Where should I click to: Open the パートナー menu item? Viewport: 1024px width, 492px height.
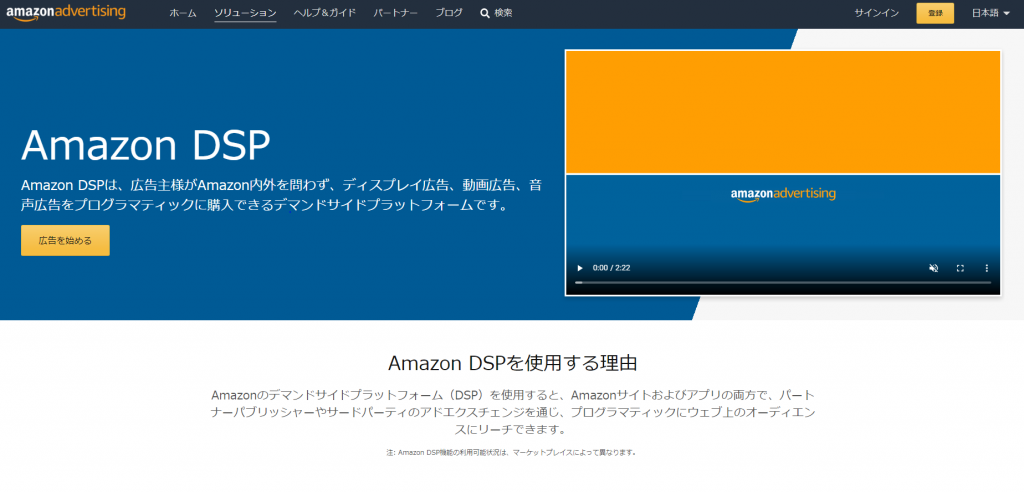click(396, 13)
